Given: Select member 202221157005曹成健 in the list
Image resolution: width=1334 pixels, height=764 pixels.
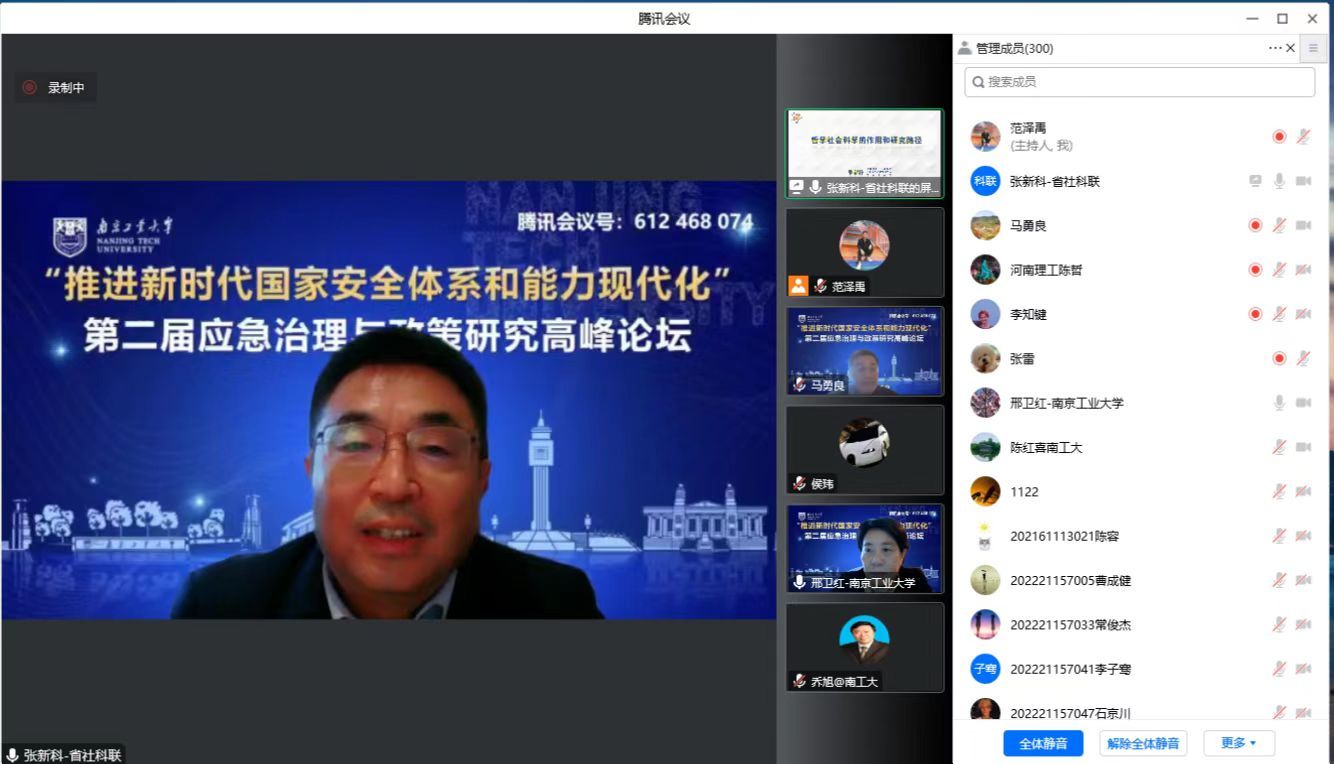Looking at the screenshot, I should point(1070,580).
